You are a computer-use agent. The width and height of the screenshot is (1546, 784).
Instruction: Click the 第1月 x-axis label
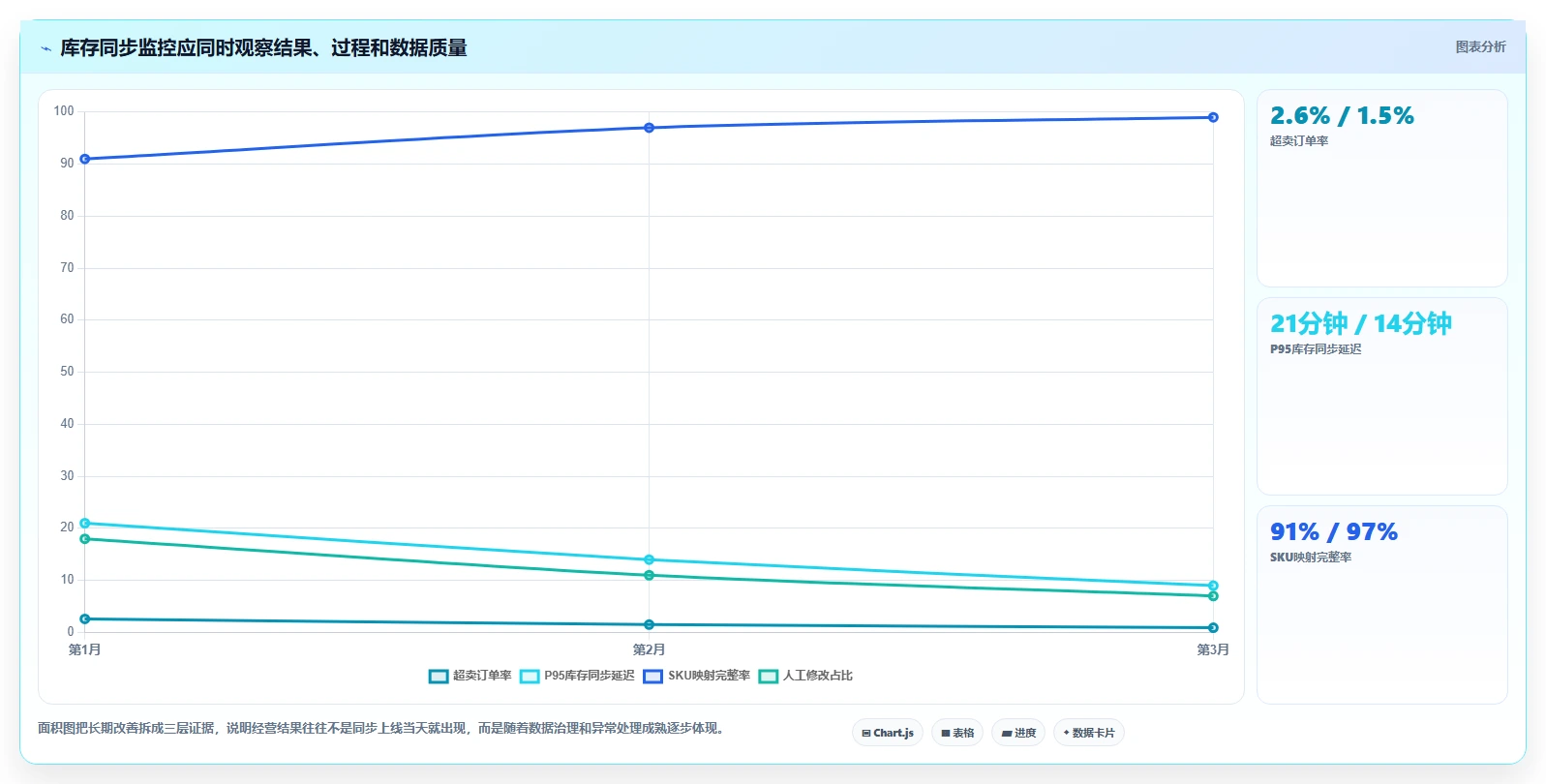coord(85,649)
